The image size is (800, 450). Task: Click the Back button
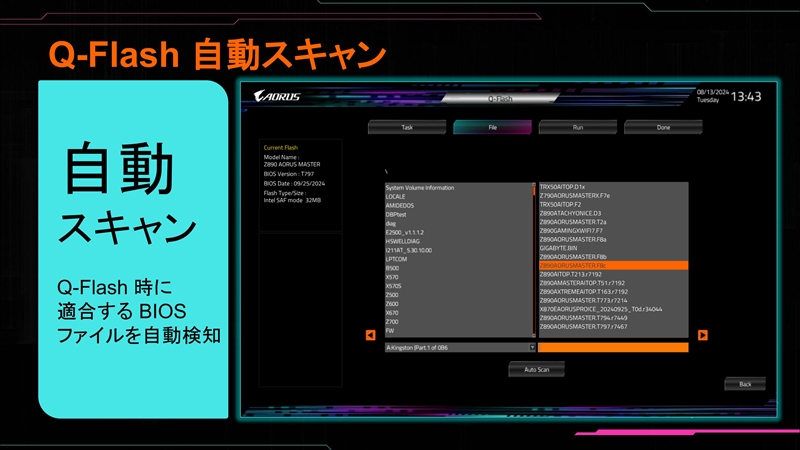pyautogui.click(x=745, y=384)
